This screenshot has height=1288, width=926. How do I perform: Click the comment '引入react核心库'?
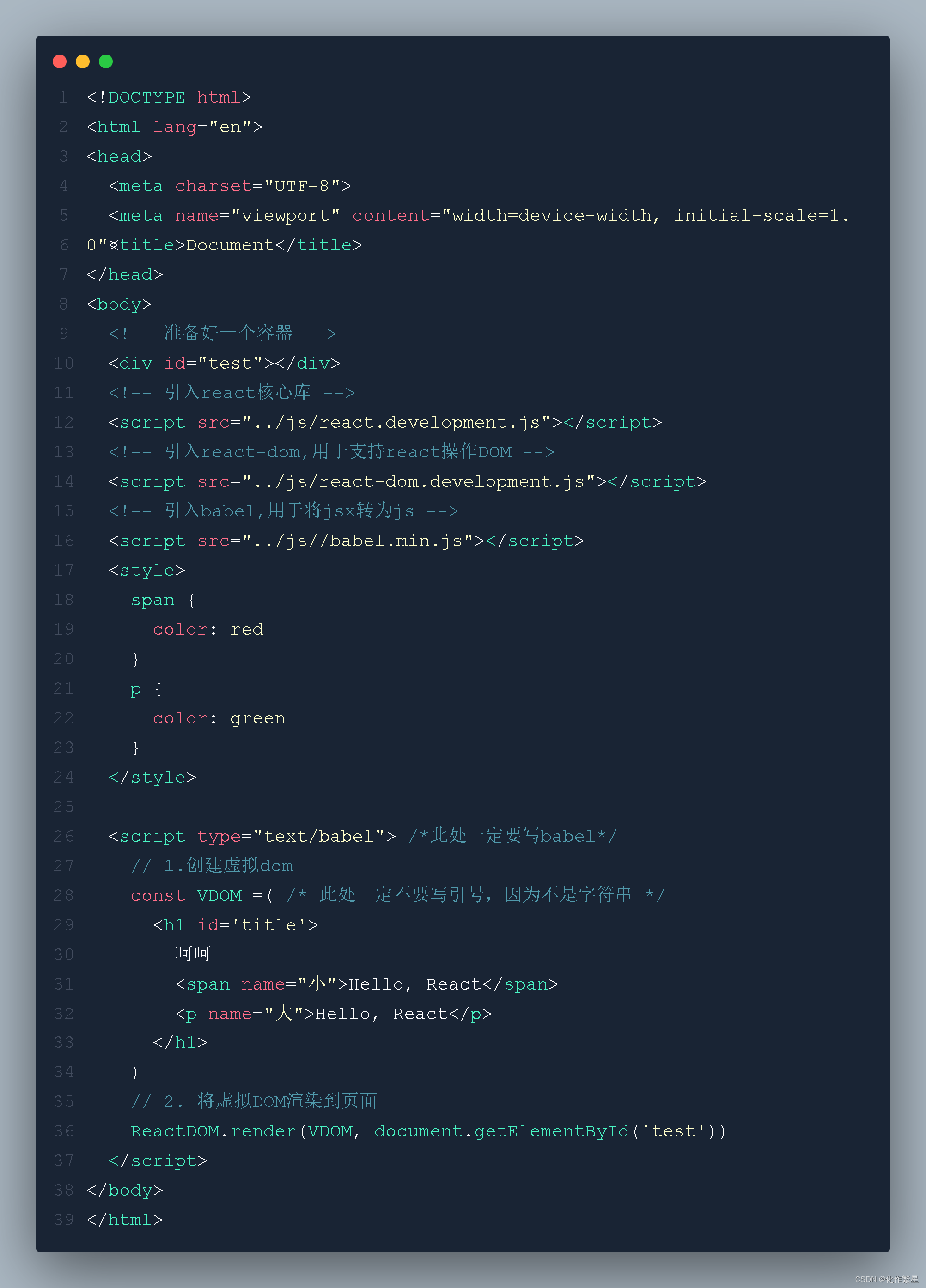[x=231, y=392]
